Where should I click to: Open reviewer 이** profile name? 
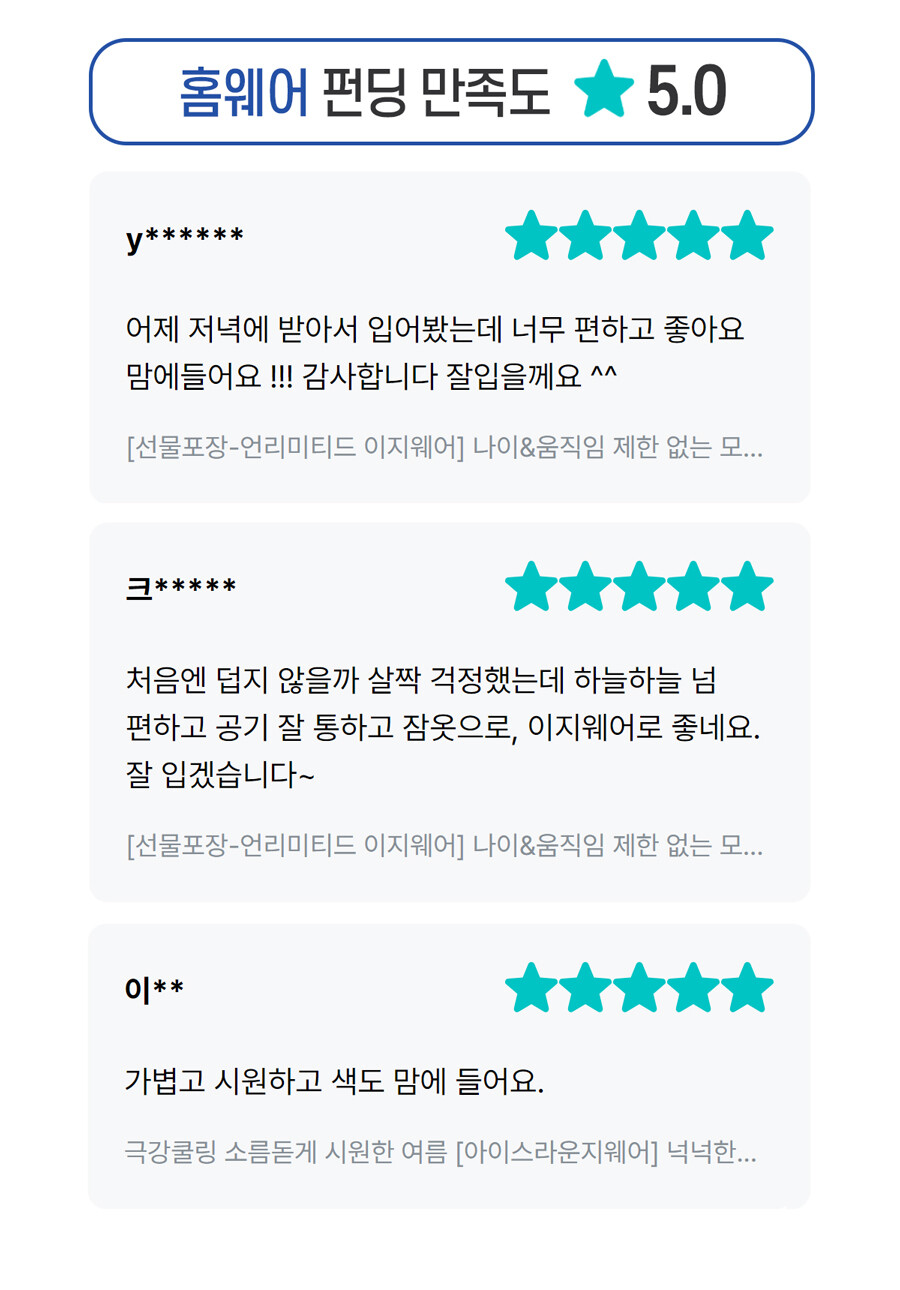click(x=154, y=989)
